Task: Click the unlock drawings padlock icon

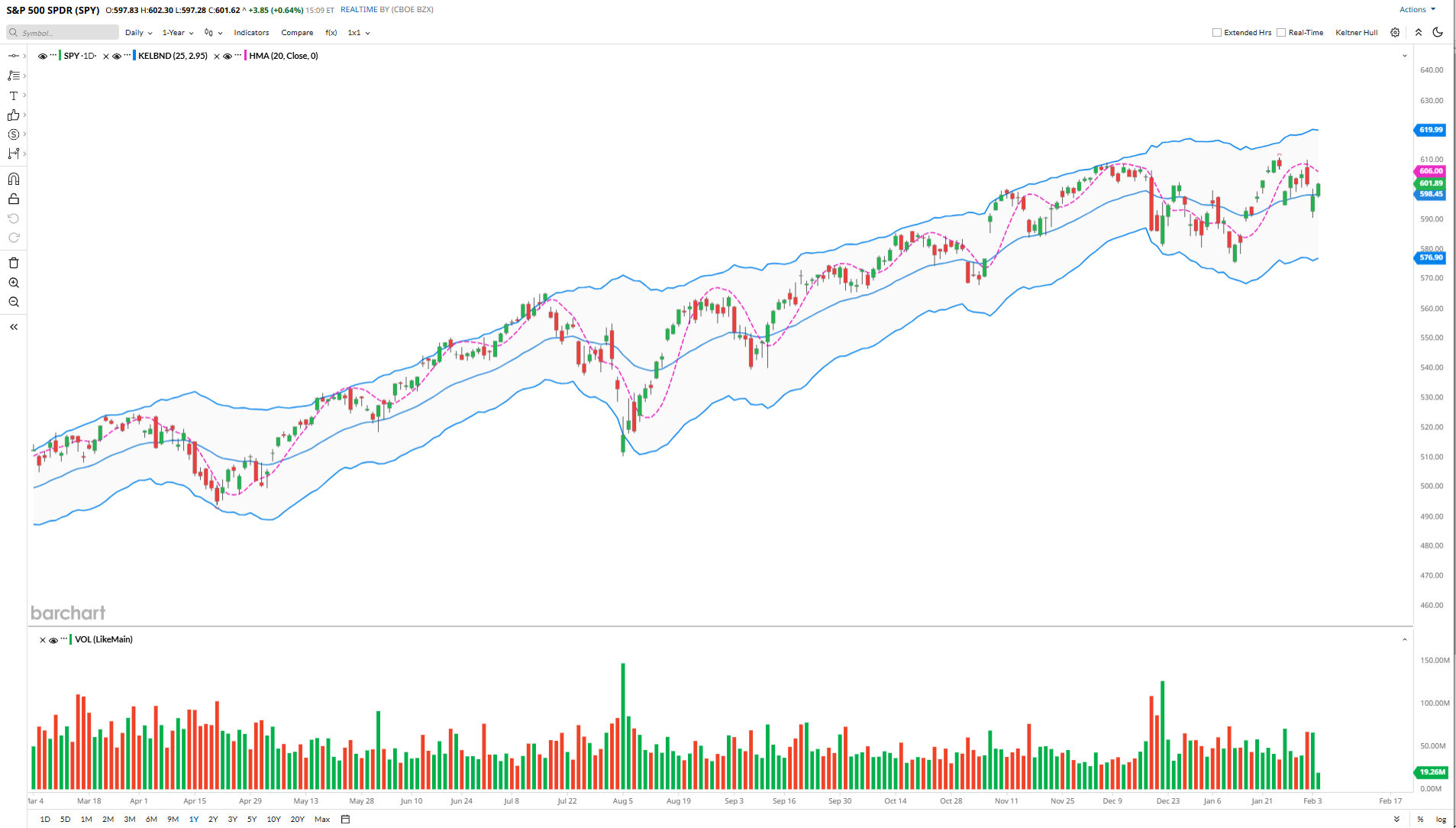Action: [x=14, y=199]
